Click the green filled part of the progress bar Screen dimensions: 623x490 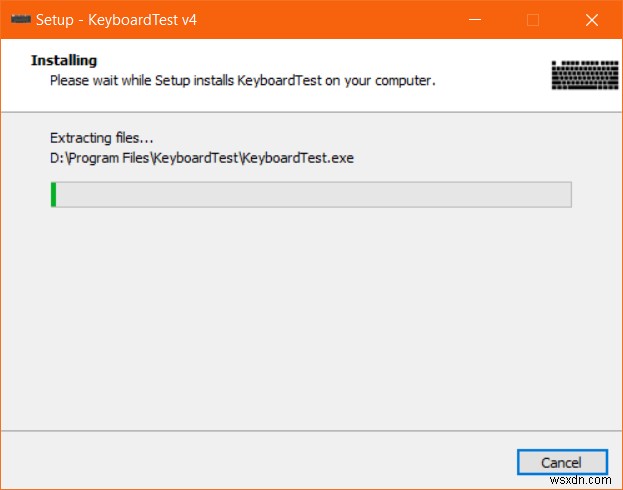pos(53,194)
